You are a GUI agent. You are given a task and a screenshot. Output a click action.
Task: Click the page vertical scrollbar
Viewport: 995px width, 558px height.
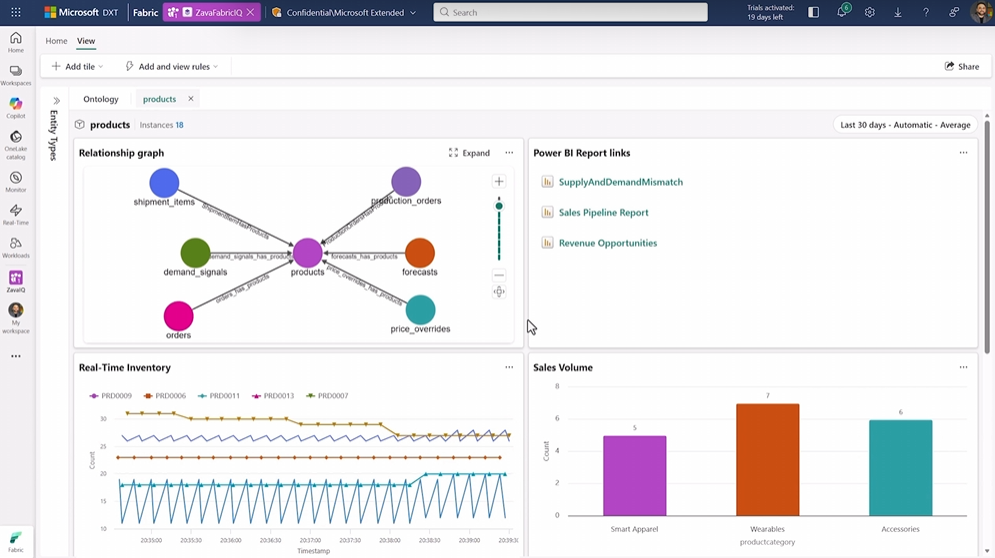coord(987,235)
